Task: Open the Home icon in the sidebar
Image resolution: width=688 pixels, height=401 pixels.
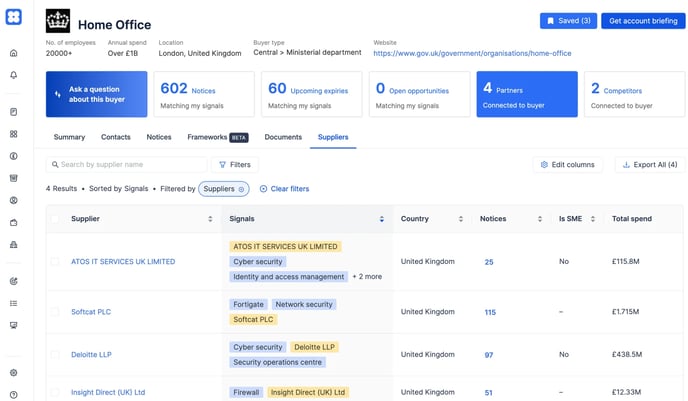Action: 14,53
